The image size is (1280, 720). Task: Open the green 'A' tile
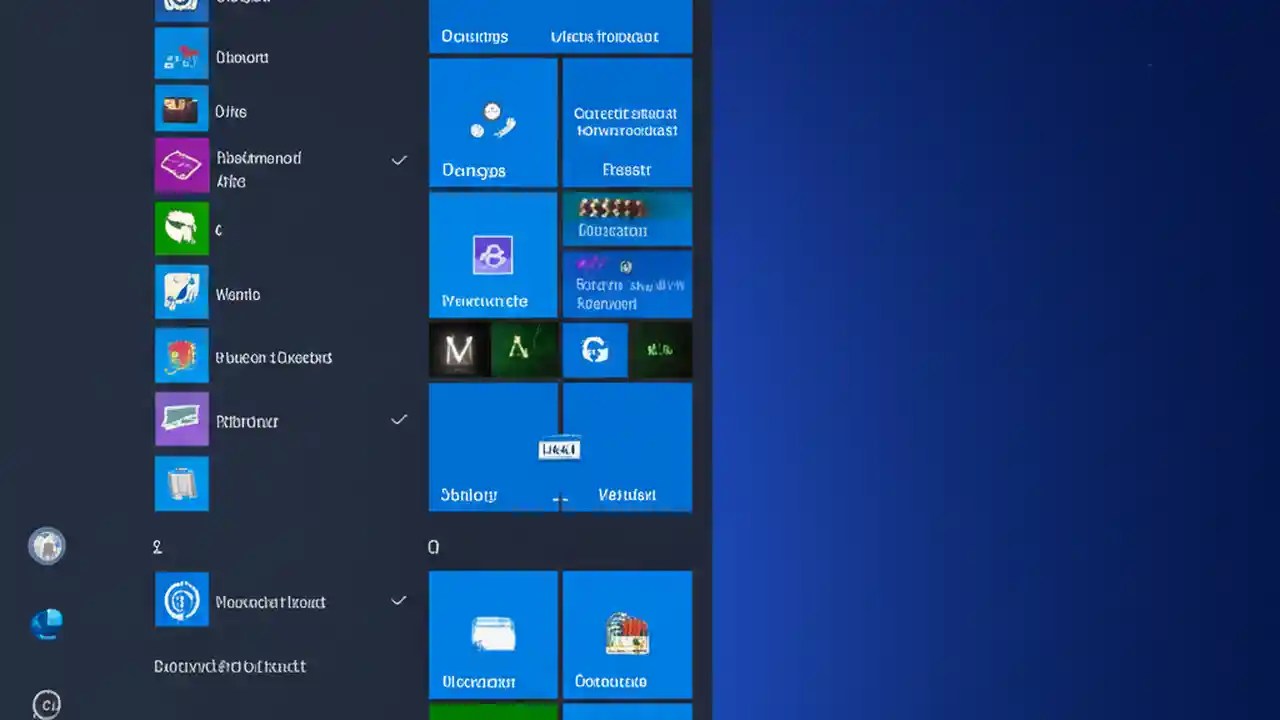[524, 350]
